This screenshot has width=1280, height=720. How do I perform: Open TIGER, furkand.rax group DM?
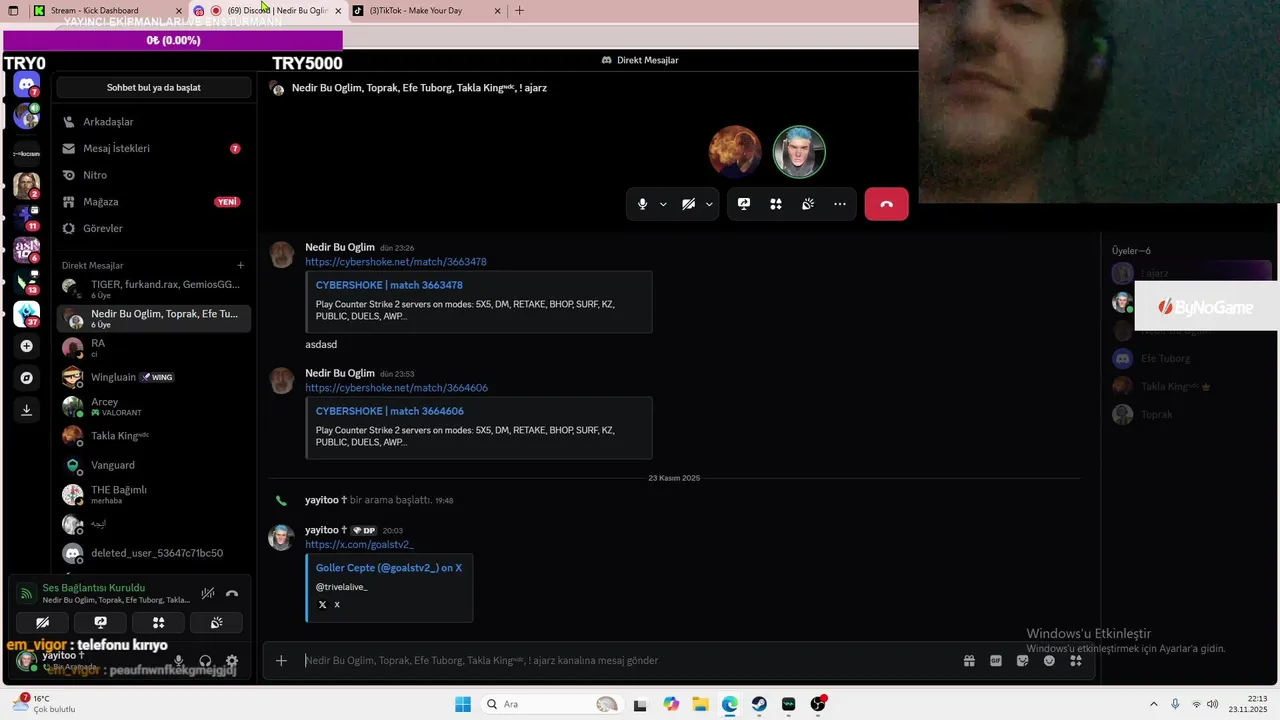153,289
